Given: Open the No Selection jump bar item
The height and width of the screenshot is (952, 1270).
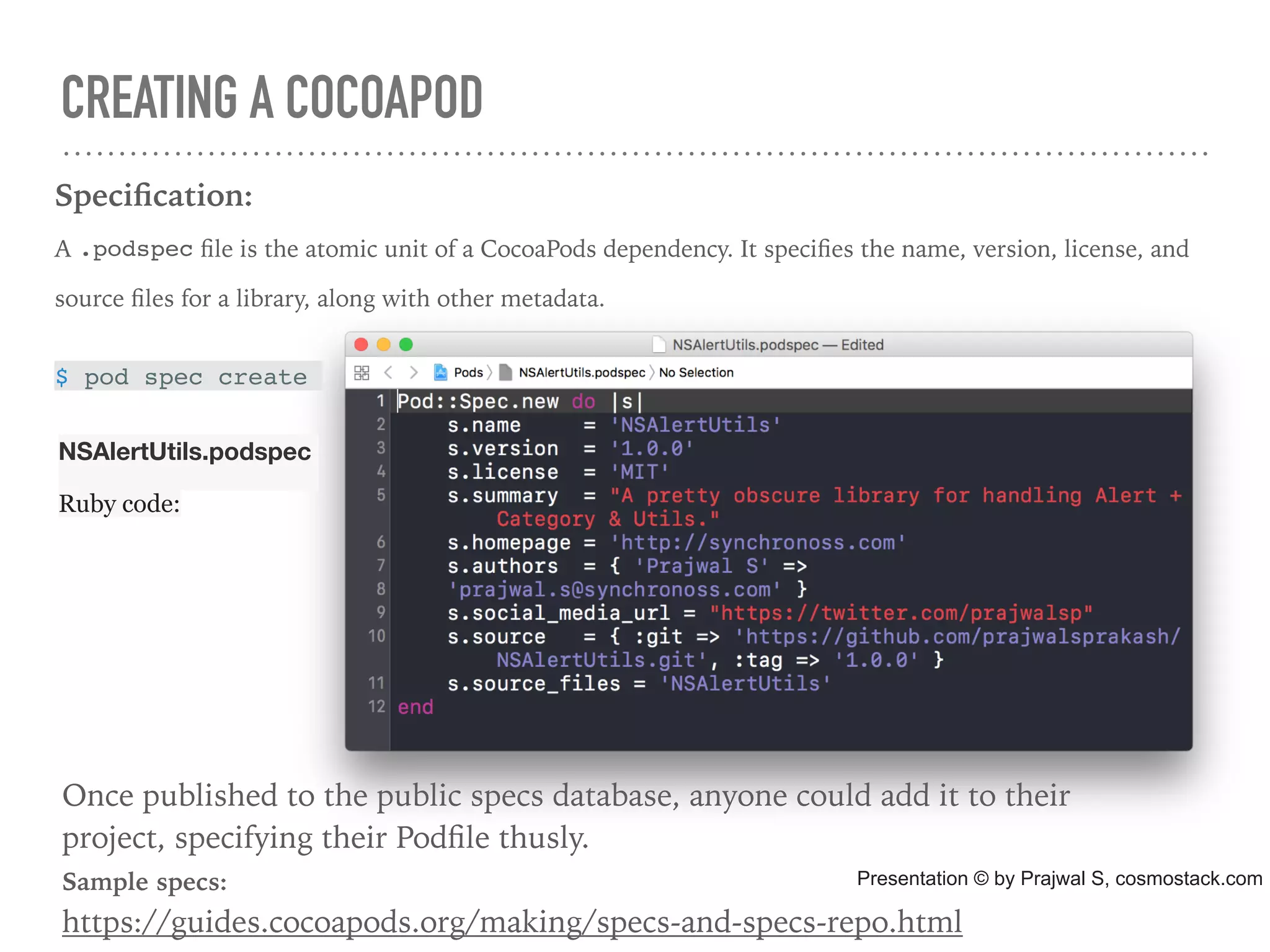Looking at the screenshot, I should [696, 372].
